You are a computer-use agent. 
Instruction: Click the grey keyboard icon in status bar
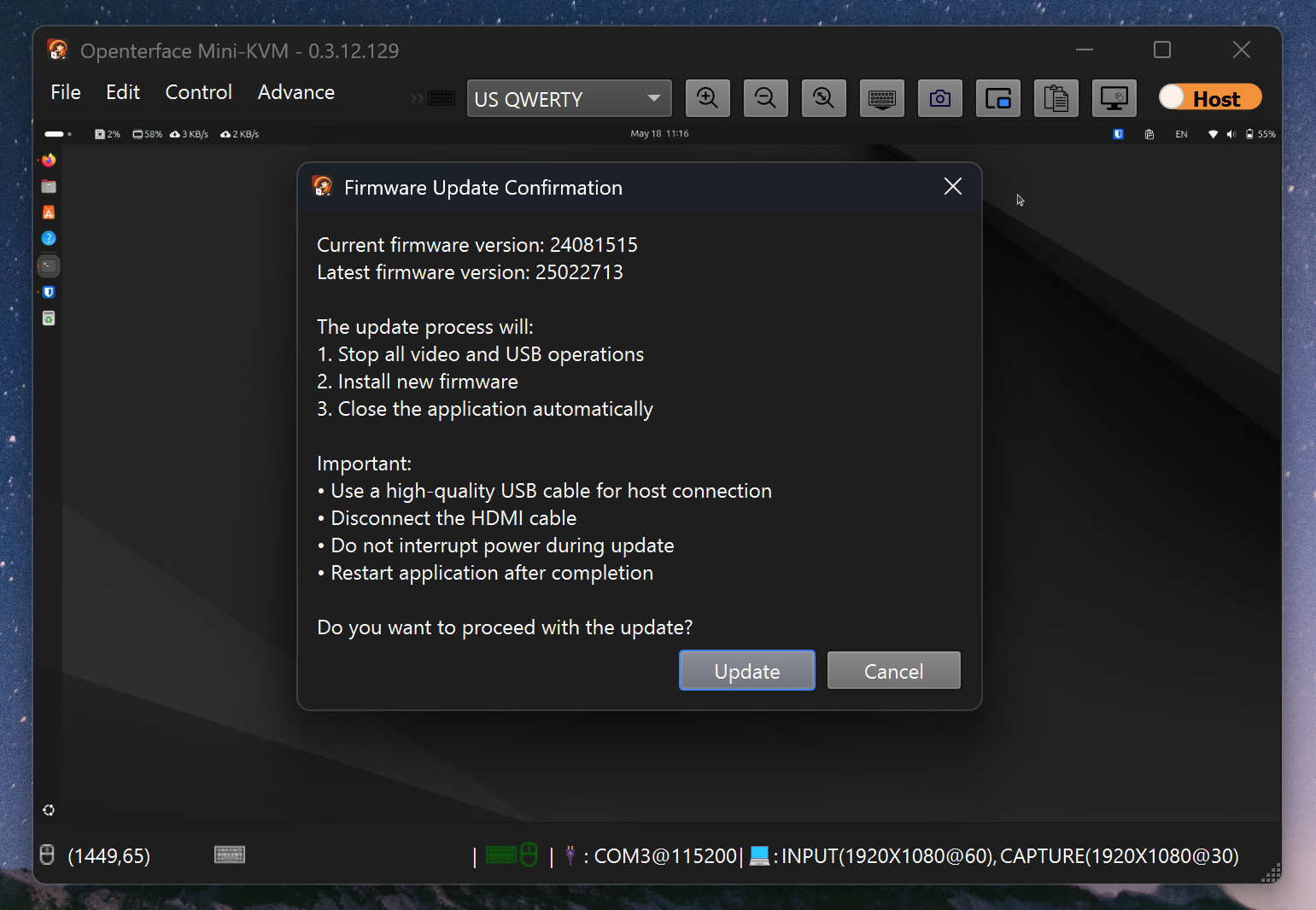[230, 855]
